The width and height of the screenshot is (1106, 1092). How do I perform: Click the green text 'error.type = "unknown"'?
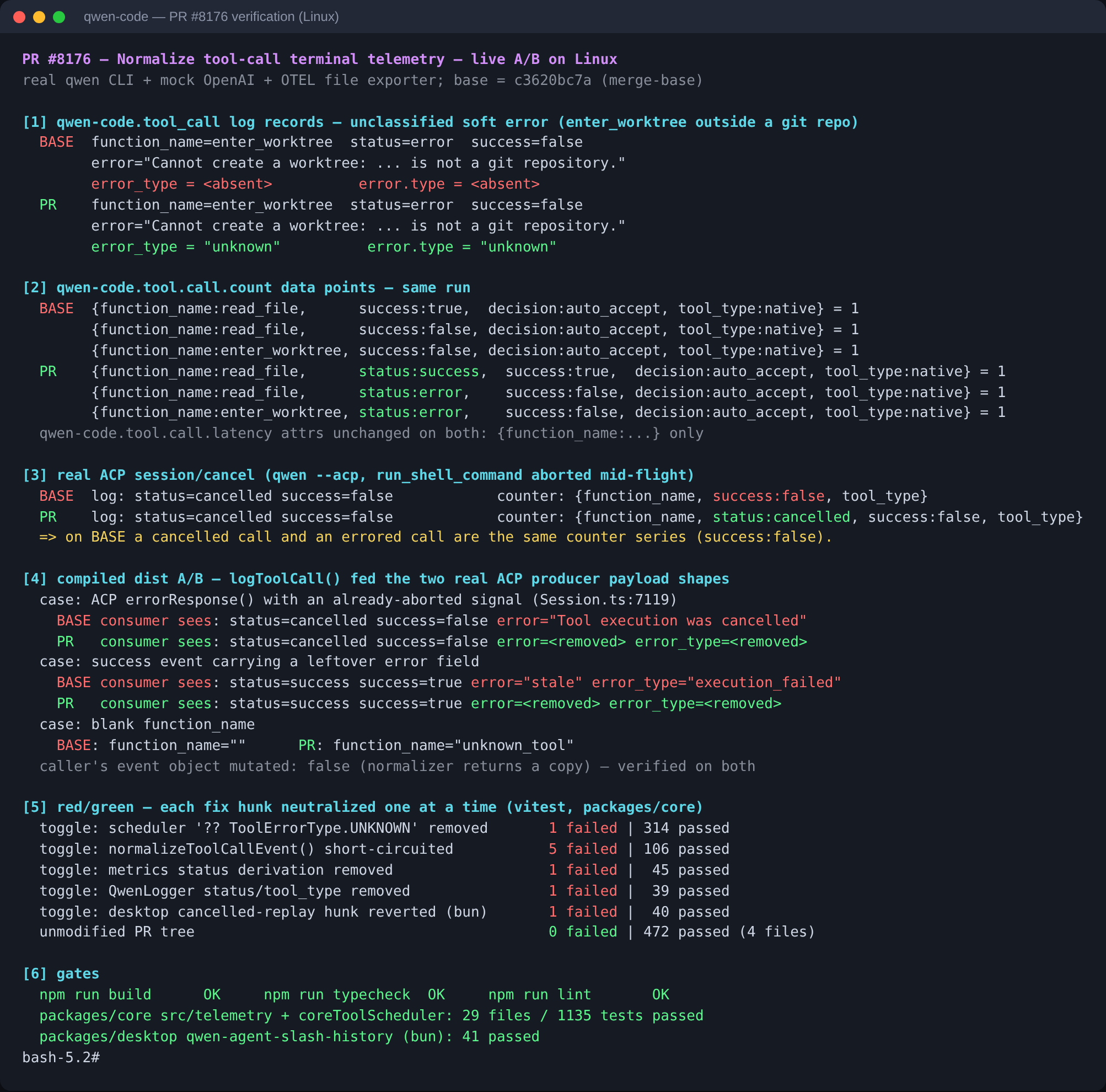[461, 247]
